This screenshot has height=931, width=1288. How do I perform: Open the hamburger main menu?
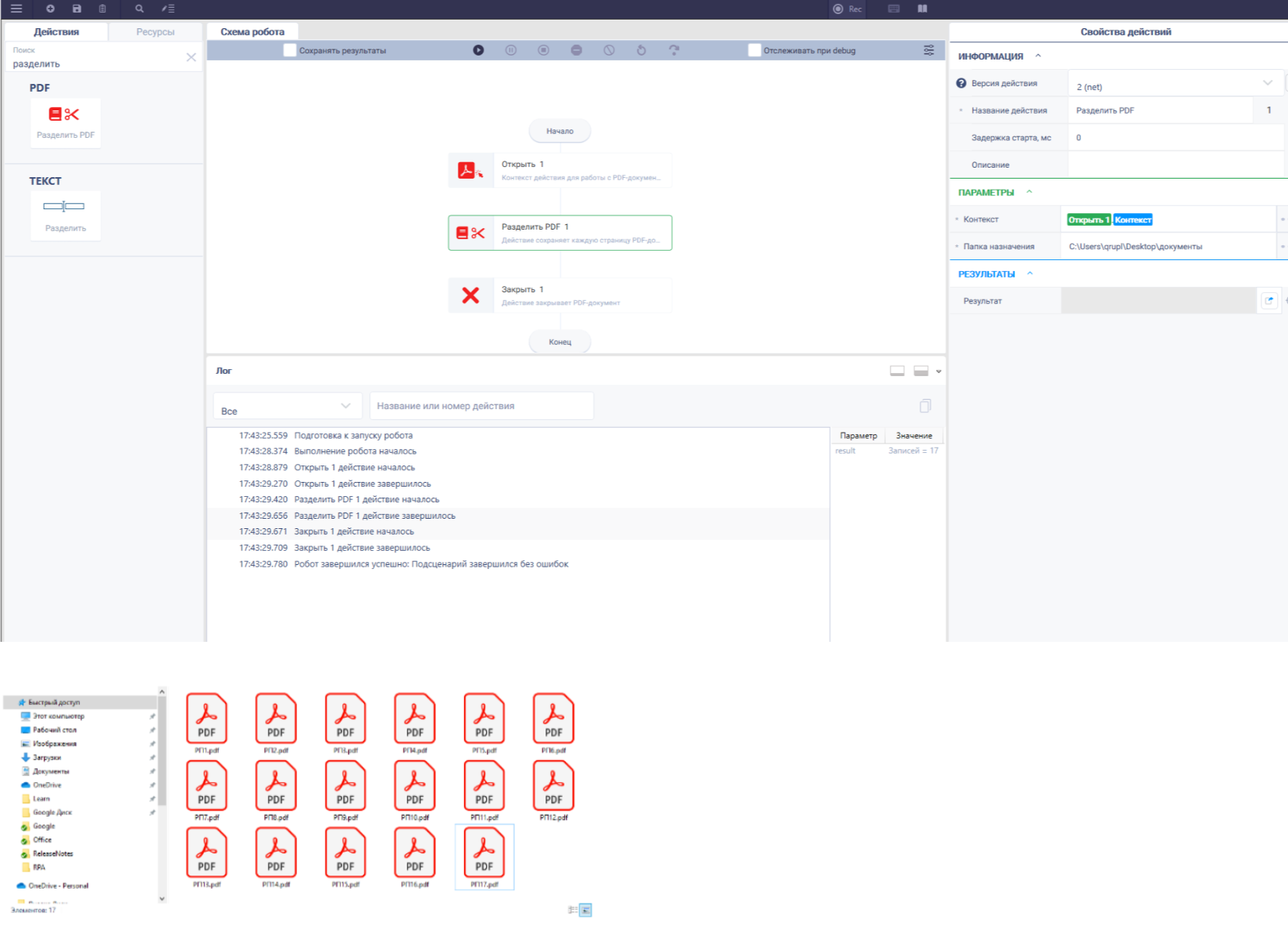click(16, 9)
